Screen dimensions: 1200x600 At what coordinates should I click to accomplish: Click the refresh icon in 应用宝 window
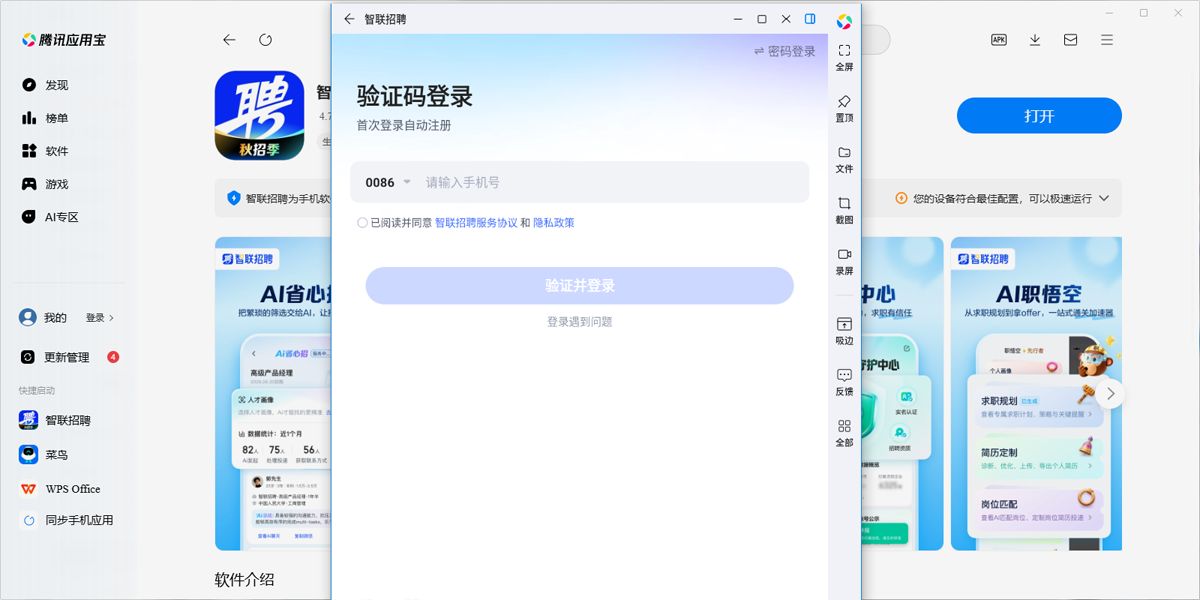coord(265,40)
